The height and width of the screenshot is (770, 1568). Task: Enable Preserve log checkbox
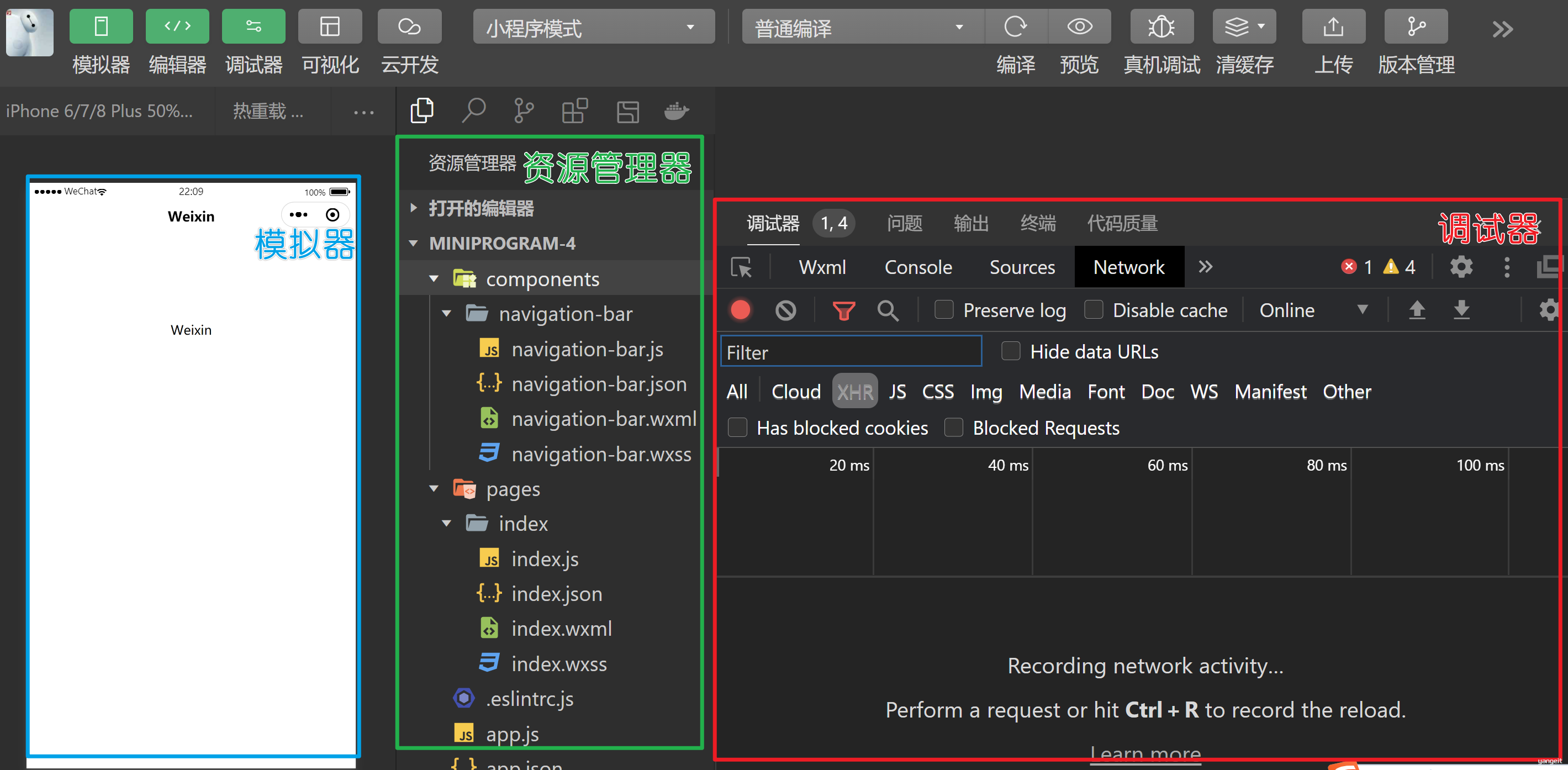(x=943, y=310)
